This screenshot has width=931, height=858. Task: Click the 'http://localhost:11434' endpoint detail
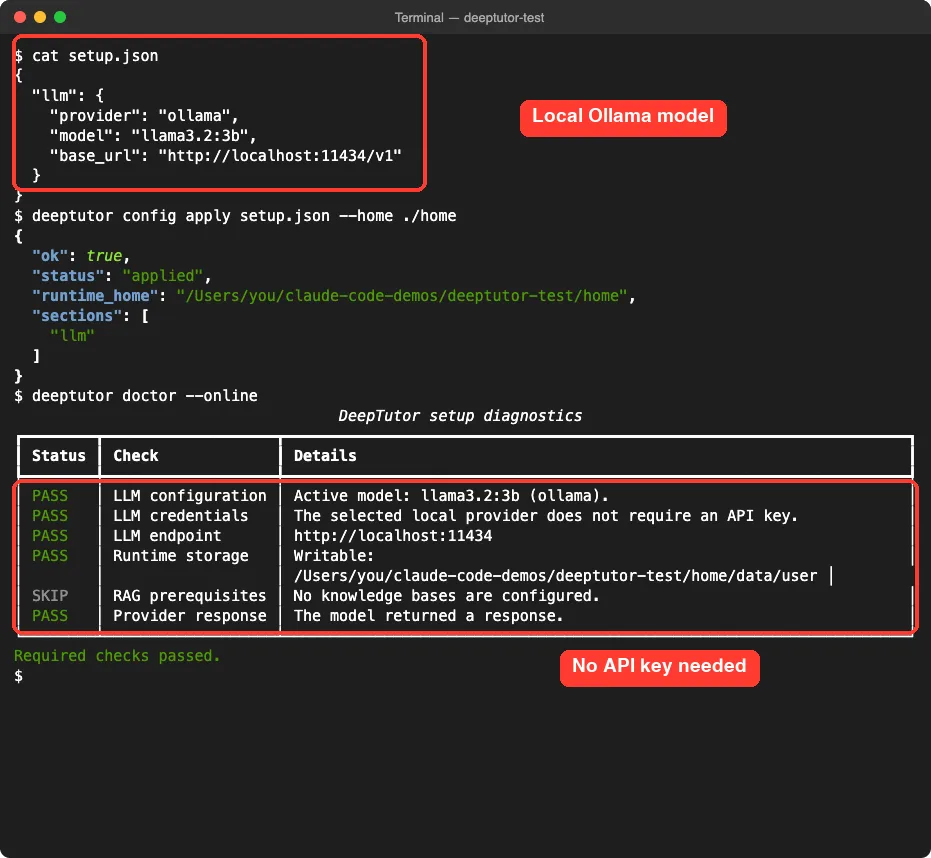(393, 536)
